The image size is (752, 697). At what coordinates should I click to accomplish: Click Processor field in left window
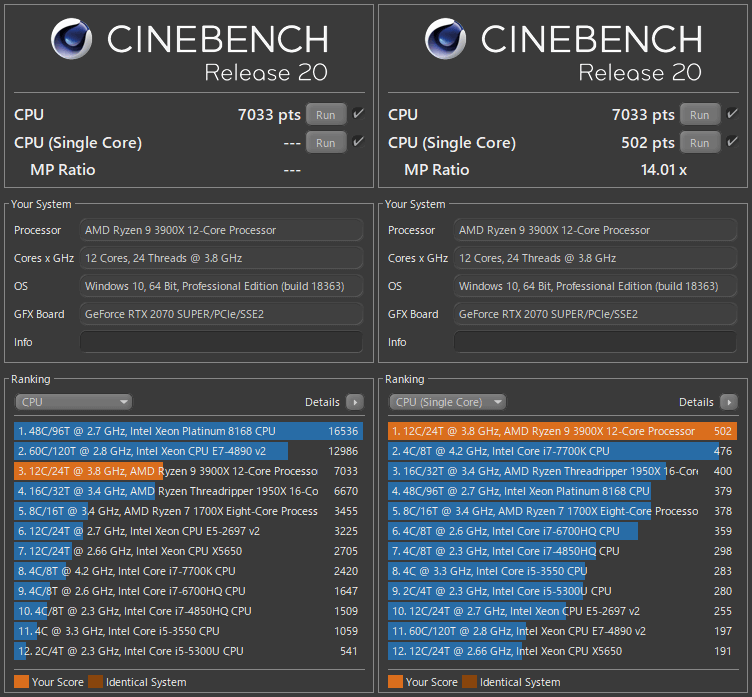click(x=221, y=230)
